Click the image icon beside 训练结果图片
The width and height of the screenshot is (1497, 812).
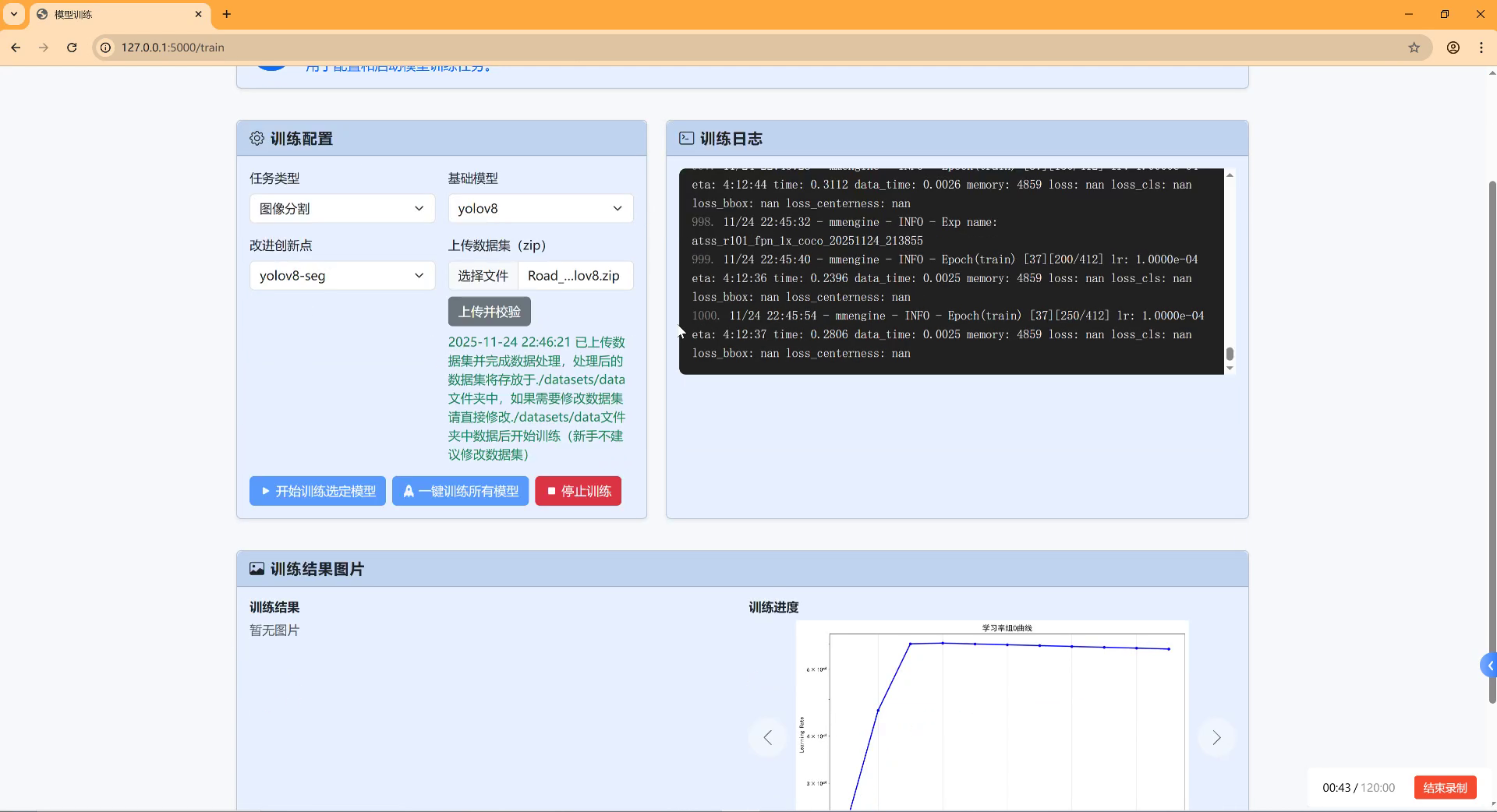pyautogui.click(x=257, y=569)
